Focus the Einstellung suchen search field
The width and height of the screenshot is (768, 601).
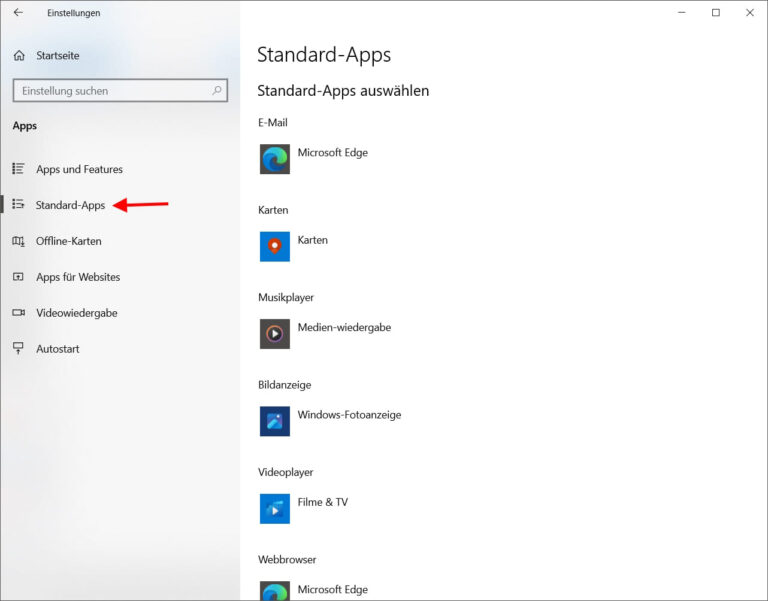(x=120, y=91)
